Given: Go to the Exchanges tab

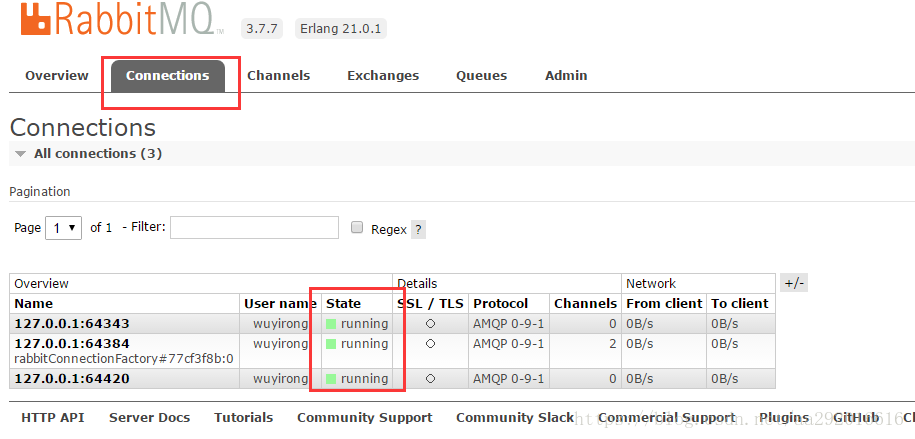Looking at the screenshot, I should [x=383, y=76].
